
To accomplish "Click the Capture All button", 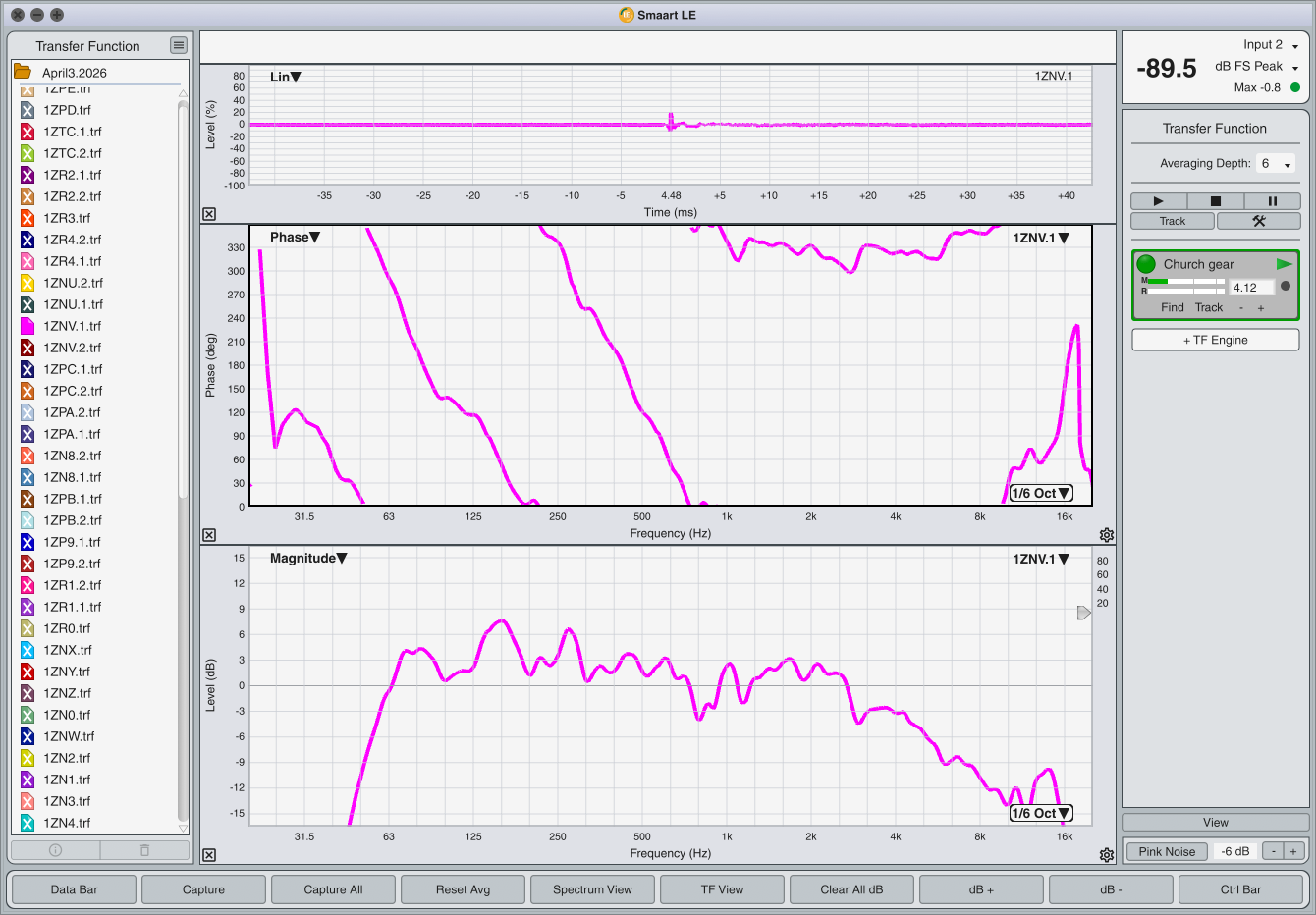I will (x=334, y=889).
